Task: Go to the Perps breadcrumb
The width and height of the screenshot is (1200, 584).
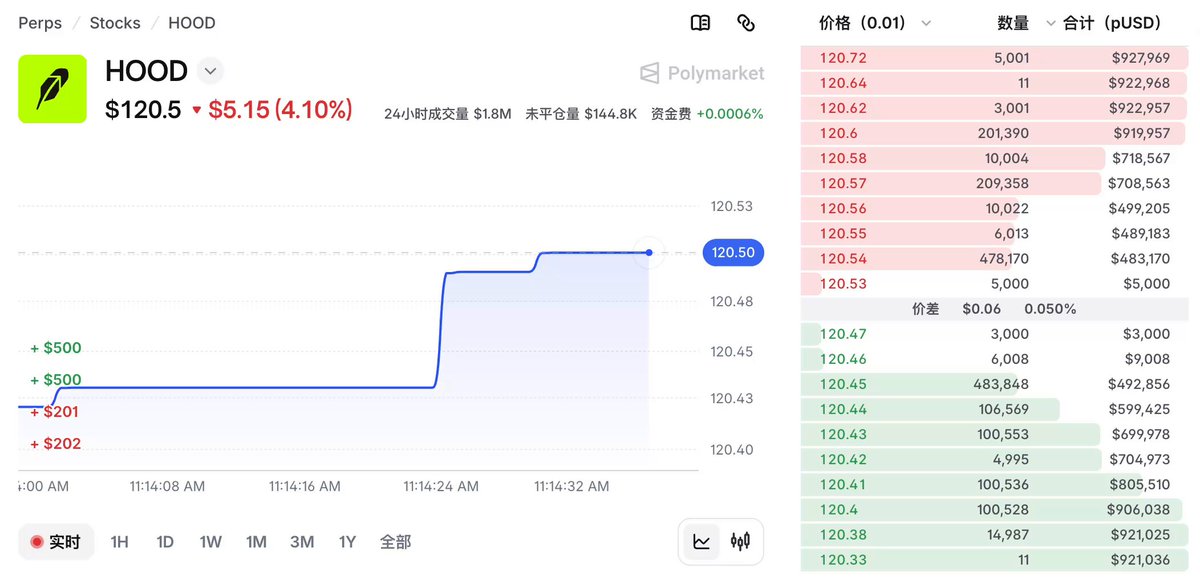Action: tap(40, 23)
